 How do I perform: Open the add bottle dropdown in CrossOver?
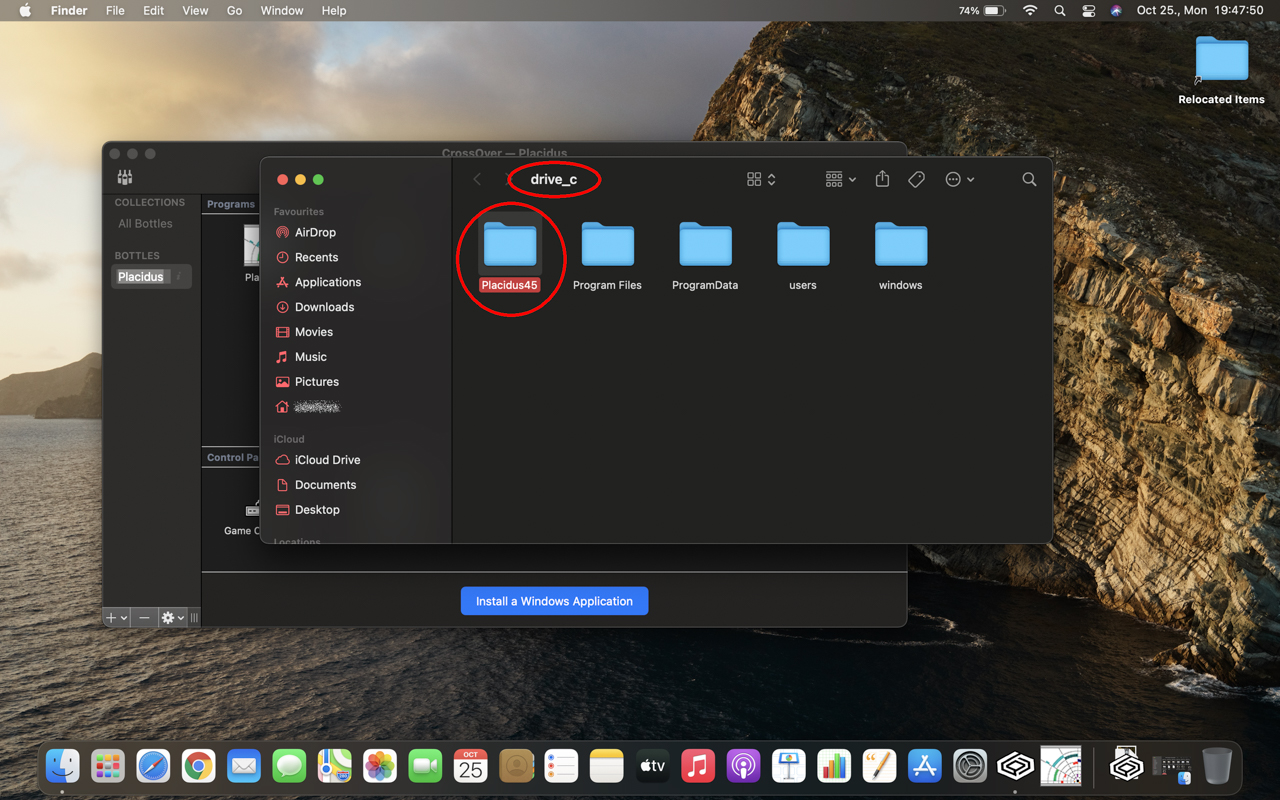tap(117, 618)
